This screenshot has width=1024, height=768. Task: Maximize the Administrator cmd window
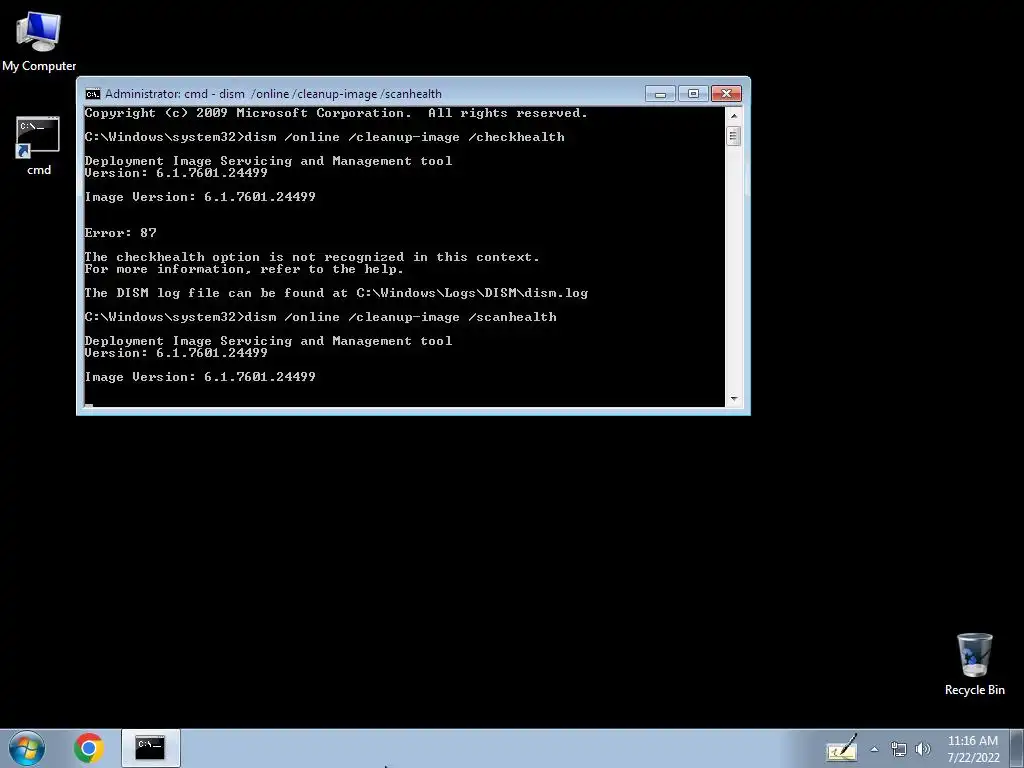[x=693, y=94]
